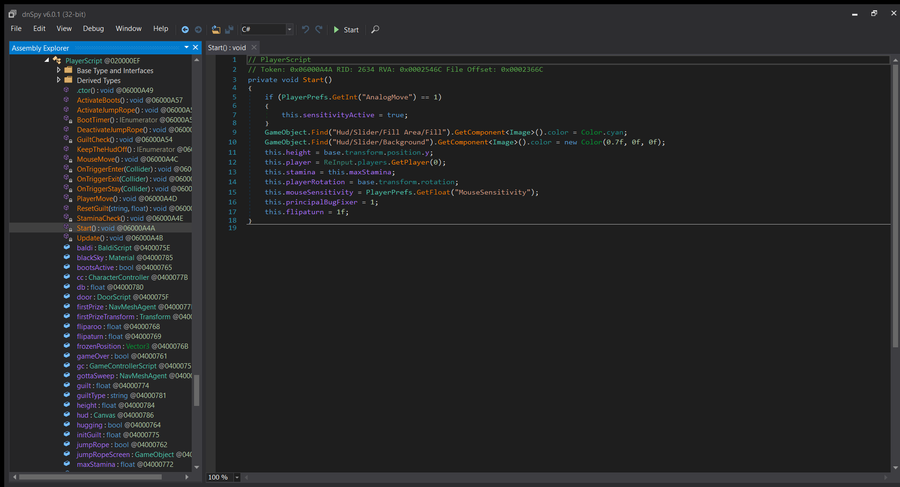The height and width of the screenshot is (487, 900).
Task: Click the Assembly Explorer vertical scrollbar thumb
Action: pyautogui.click(x=196, y=390)
